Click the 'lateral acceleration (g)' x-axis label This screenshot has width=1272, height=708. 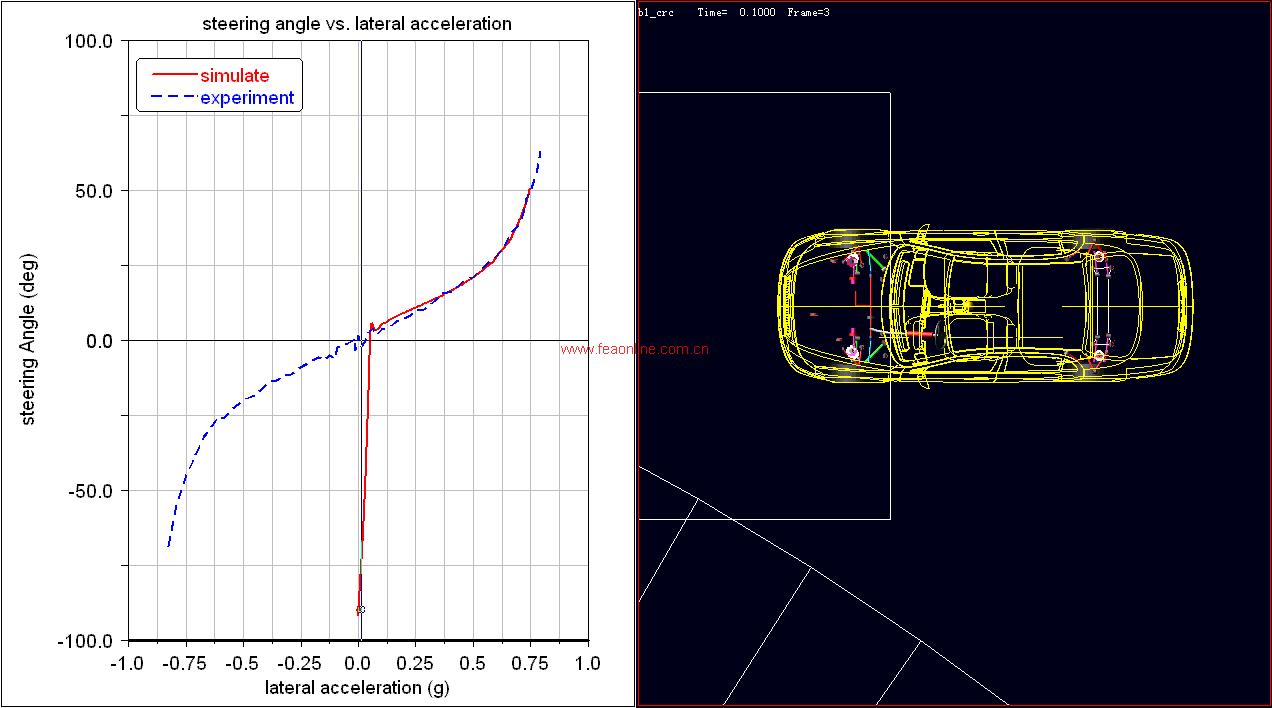click(x=357, y=687)
